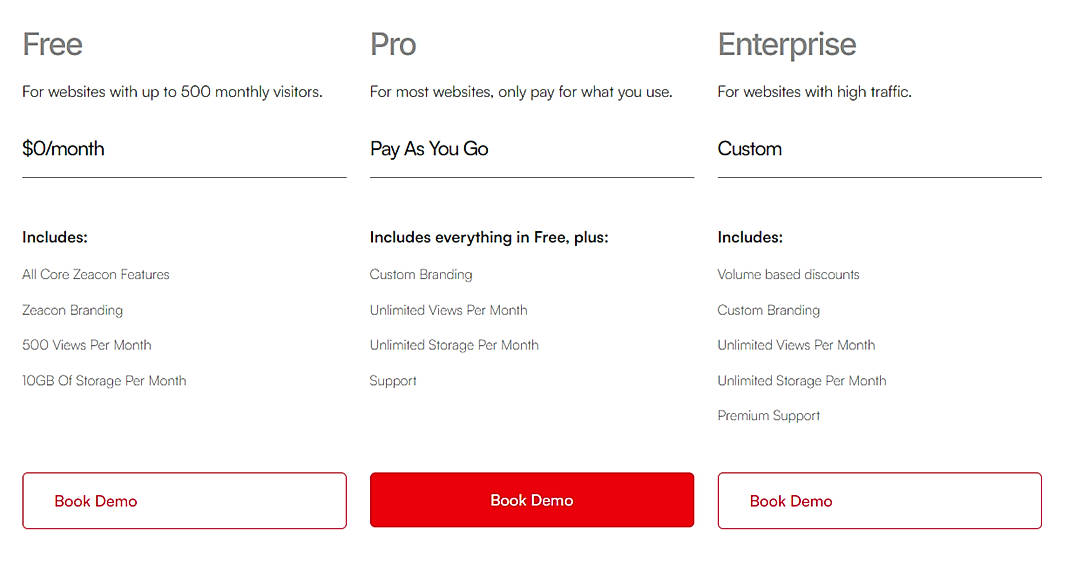
Task: Click '10GB Of Storage Per Month' item
Action: coord(104,381)
